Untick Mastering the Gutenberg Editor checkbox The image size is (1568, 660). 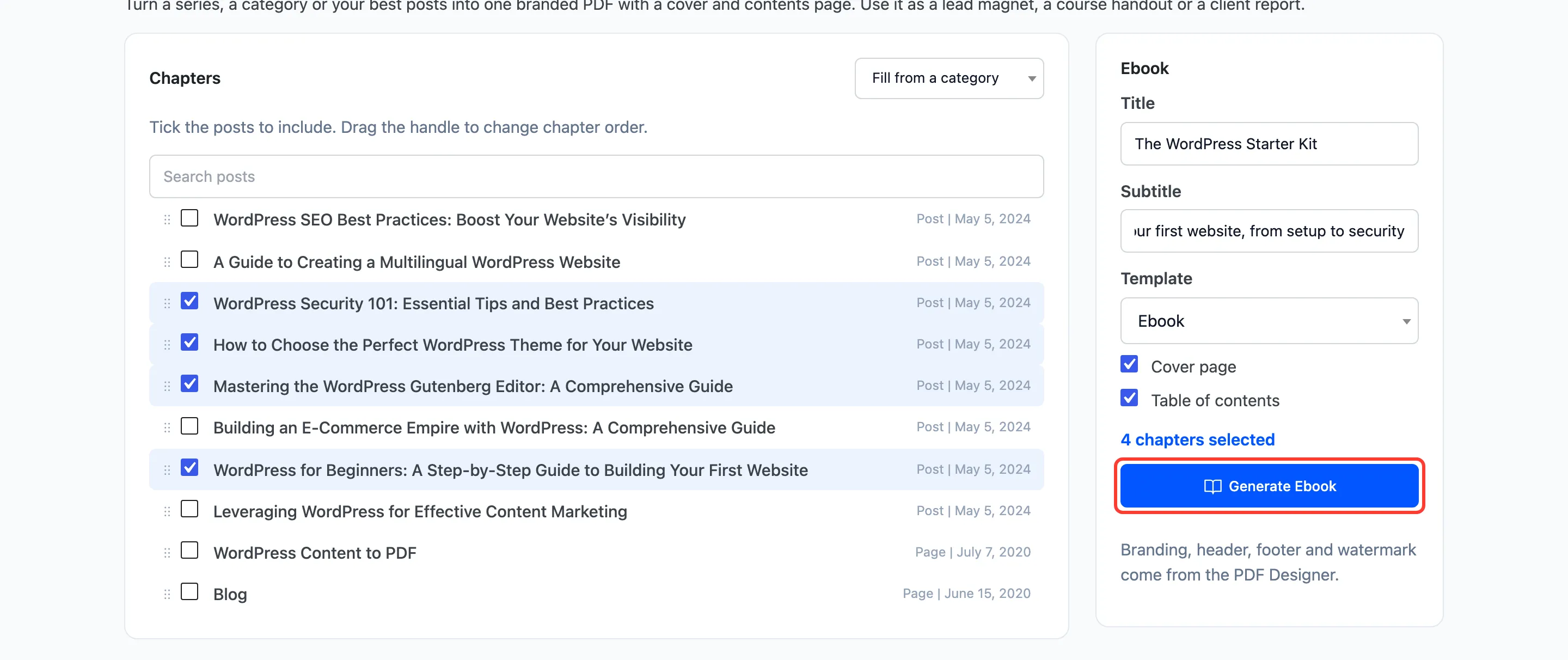189,384
